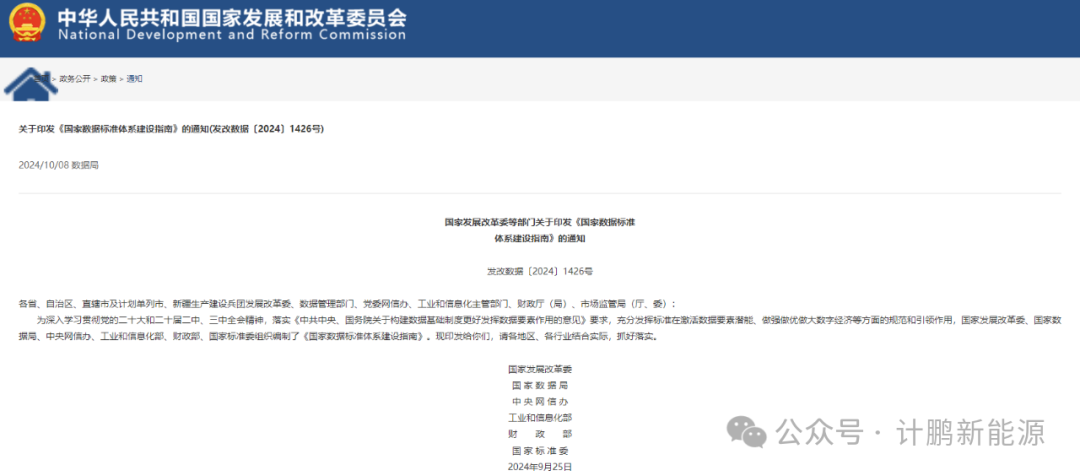Click the addressee line beginning 各省、自治区
Image resolution: width=1080 pixels, height=476 pixels.
pyautogui.click(x=348, y=304)
